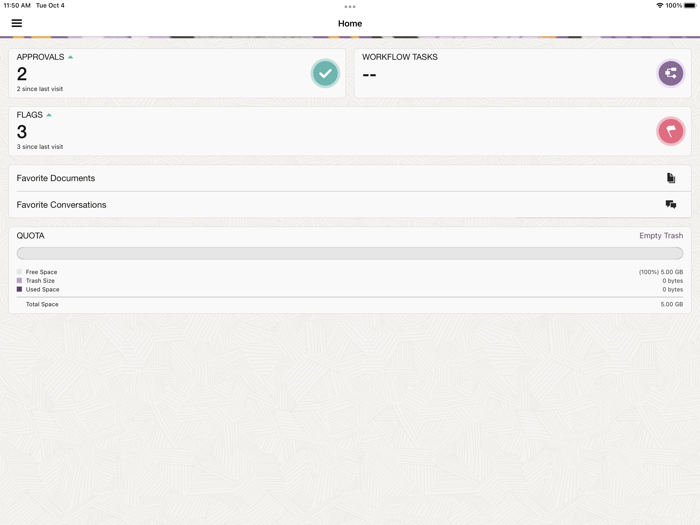Screen dimensions: 700x525
Task: Click the quota usage progress bar
Action: coord(350,253)
